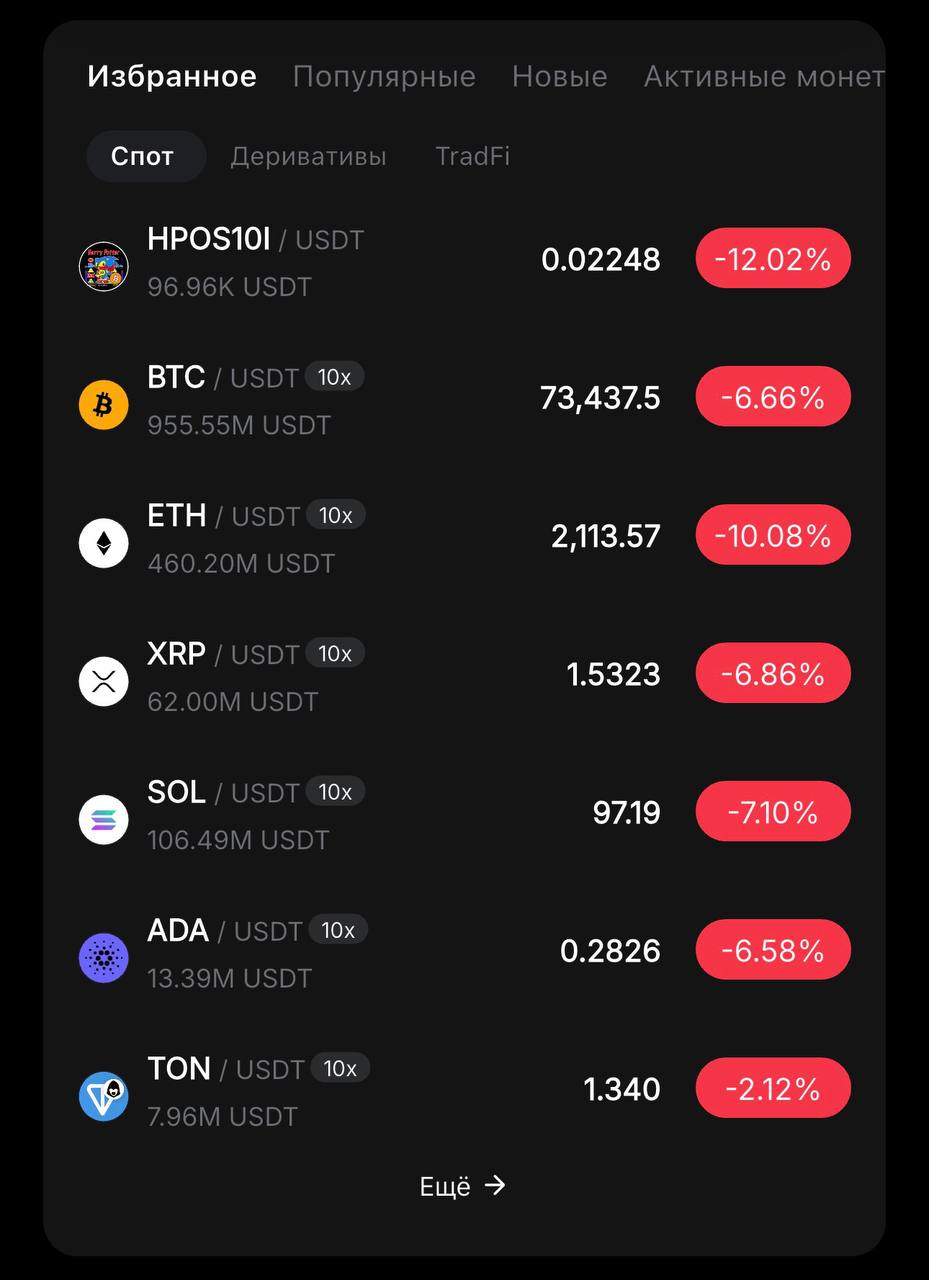
Task: Open the Новые tab
Action: (559, 76)
